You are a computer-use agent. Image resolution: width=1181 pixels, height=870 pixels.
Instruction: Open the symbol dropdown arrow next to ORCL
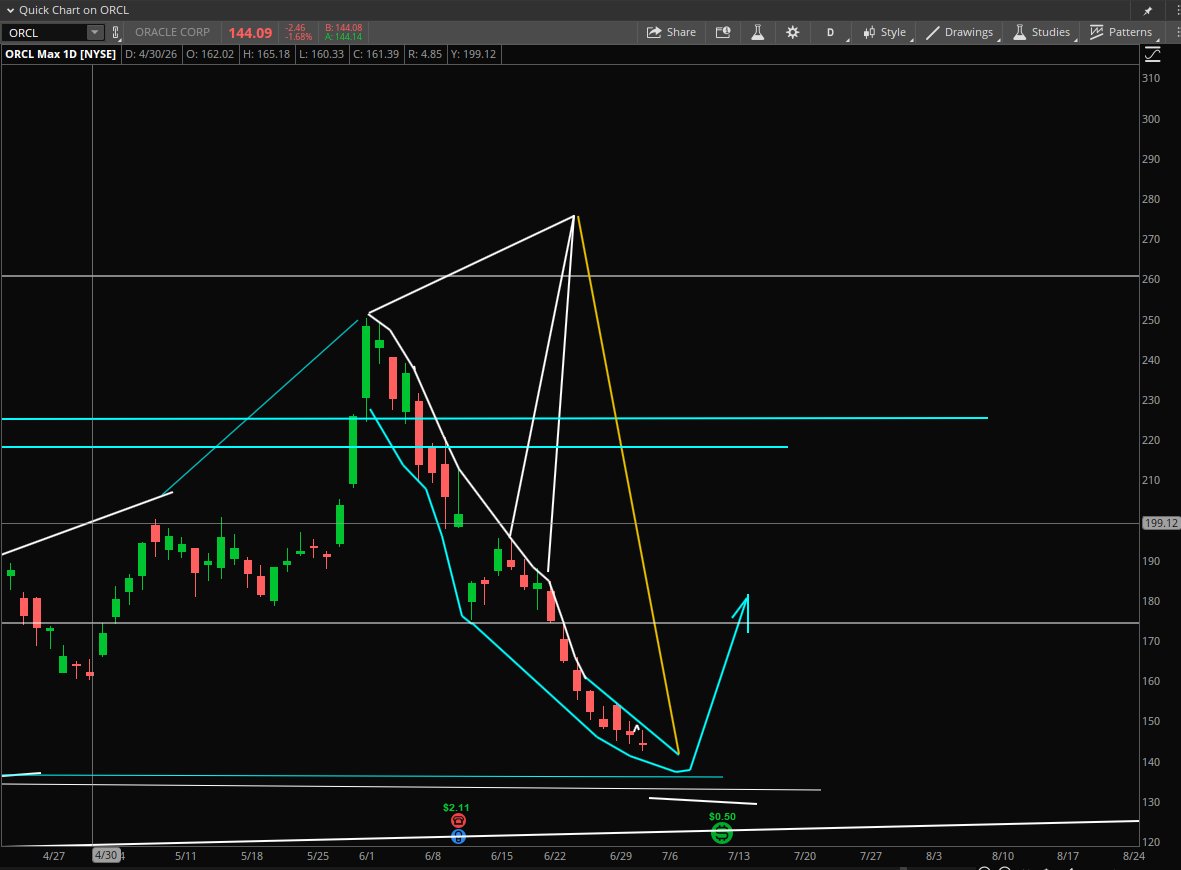click(95, 32)
